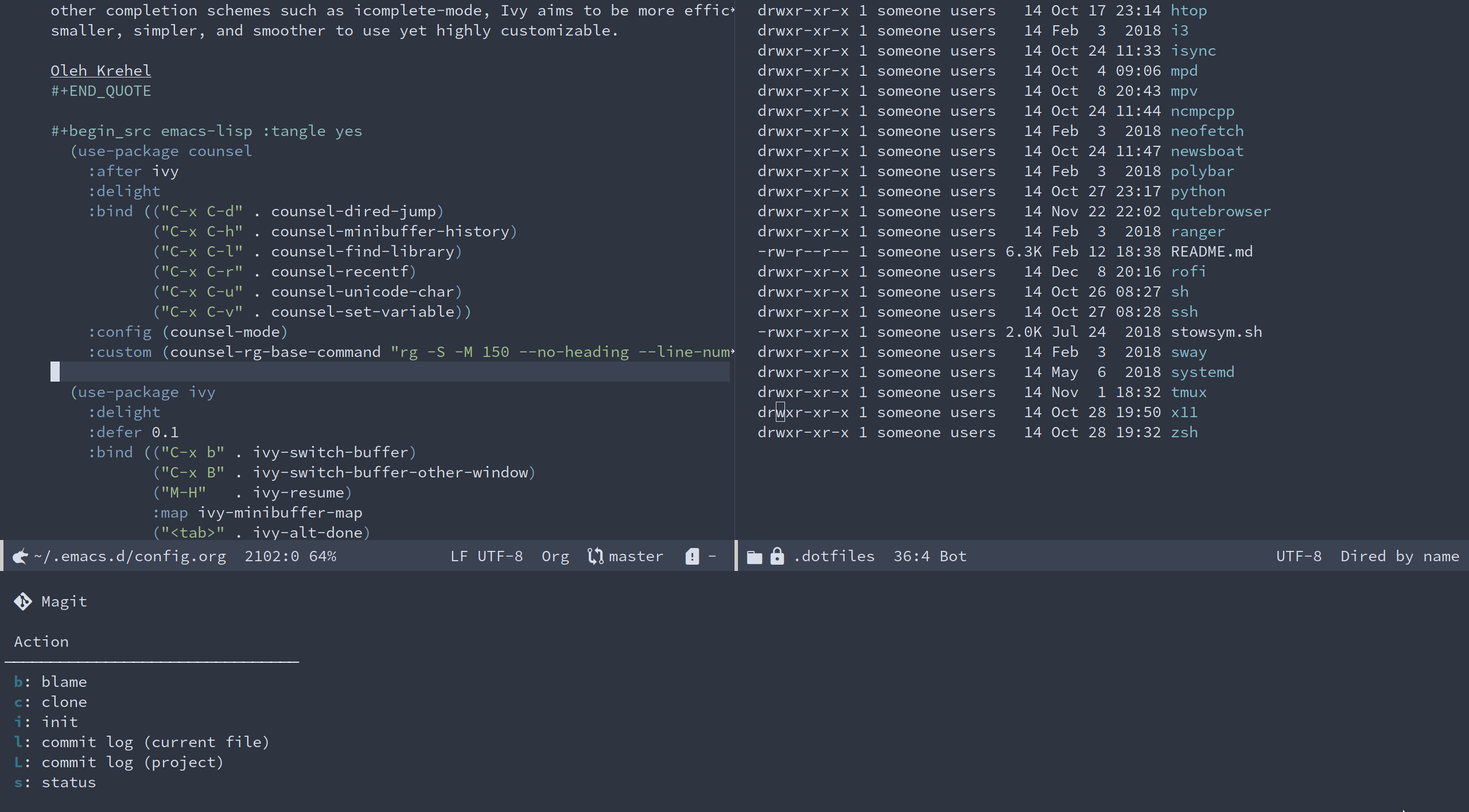Open the stowsym.sh file entry
Screen dimensions: 1469x812
pyautogui.click(x=1216, y=332)
